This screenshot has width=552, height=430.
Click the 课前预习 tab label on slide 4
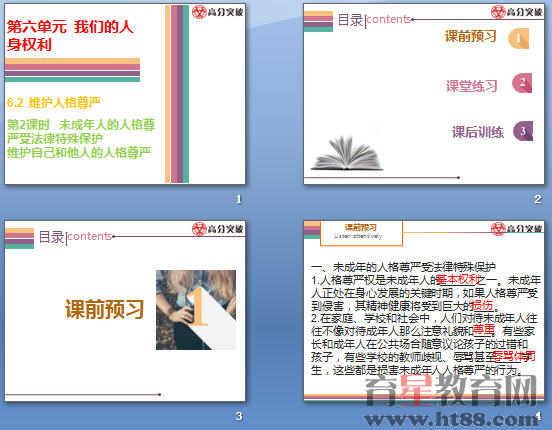(360, 227)
